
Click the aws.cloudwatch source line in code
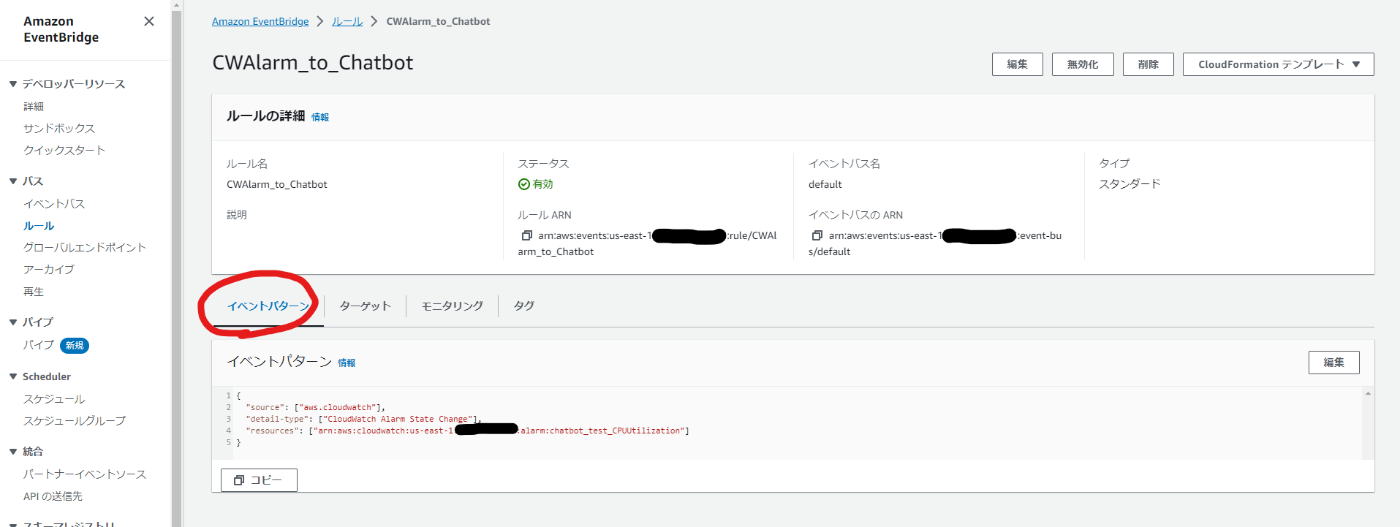(x=316, y=407)
